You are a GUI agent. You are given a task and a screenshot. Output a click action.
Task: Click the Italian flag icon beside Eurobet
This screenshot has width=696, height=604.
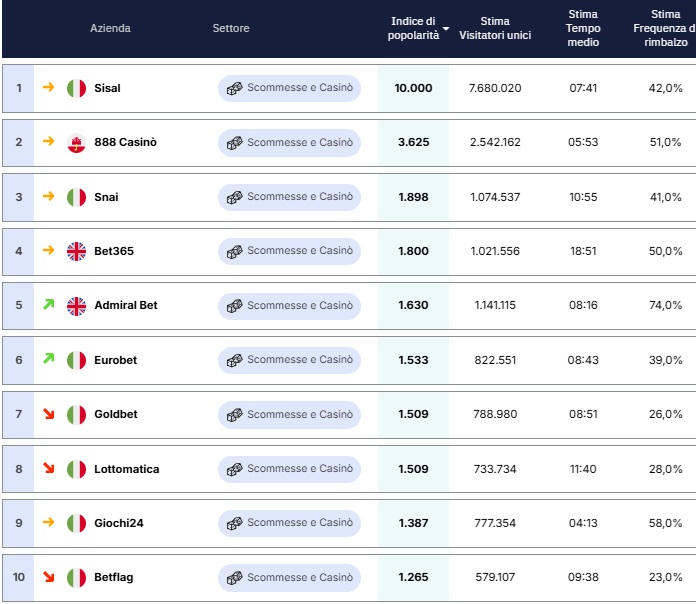point(76,360)
